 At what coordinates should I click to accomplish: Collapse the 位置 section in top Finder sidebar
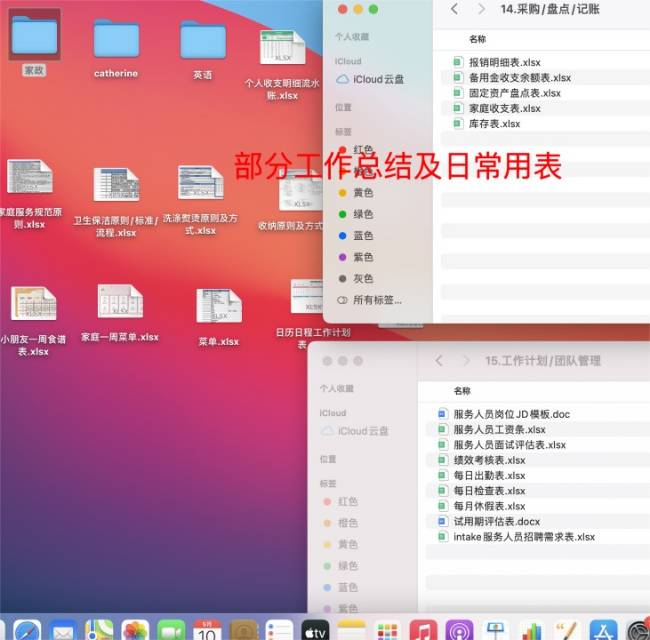coord(343,107)
